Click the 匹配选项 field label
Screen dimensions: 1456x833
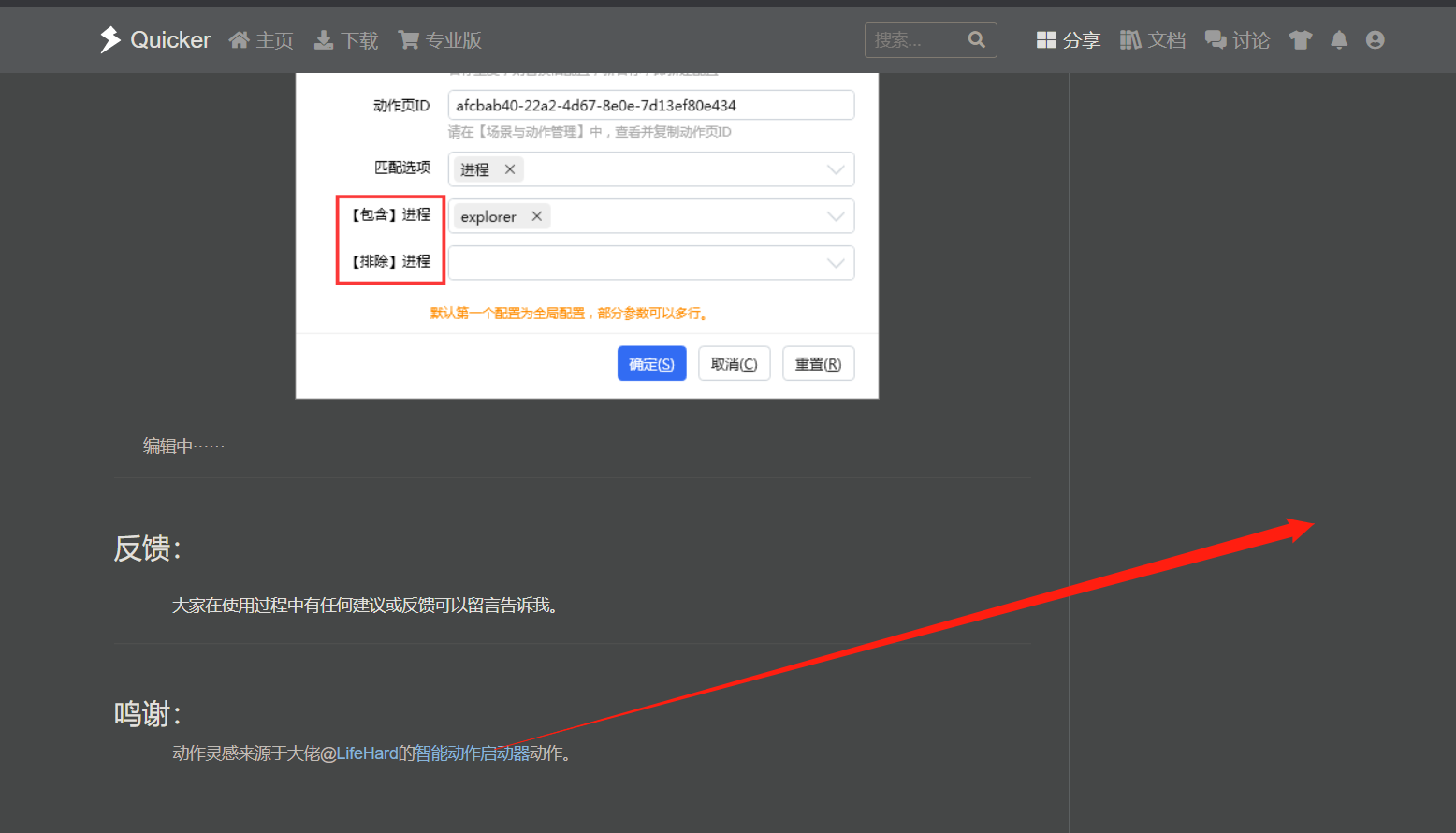(x=402, y=168)
